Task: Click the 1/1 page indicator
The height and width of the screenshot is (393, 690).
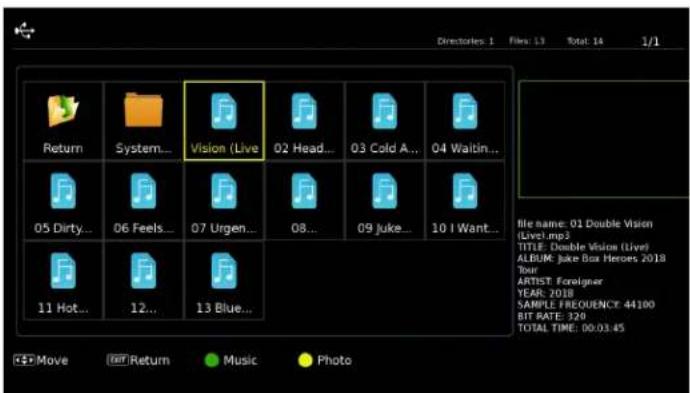Action: (650, 41)
